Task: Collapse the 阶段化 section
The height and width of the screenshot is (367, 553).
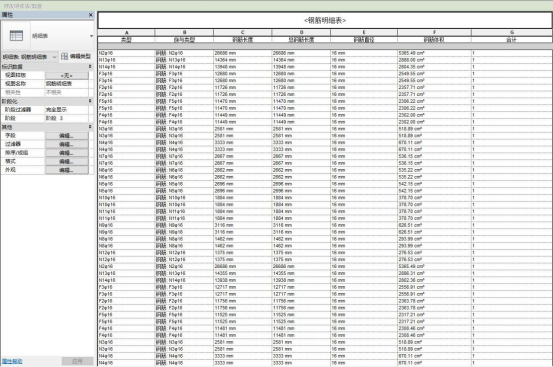Action: point(90,101)
